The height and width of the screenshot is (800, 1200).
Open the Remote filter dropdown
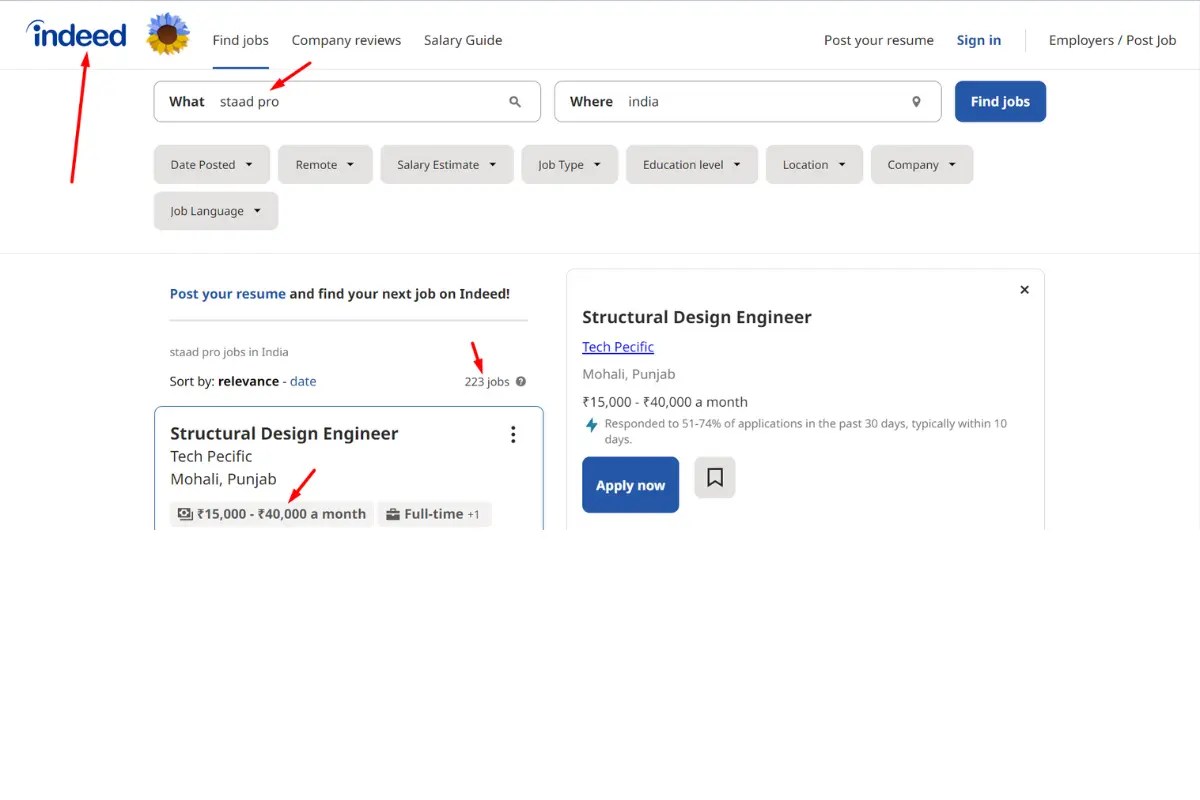(325, 165)
